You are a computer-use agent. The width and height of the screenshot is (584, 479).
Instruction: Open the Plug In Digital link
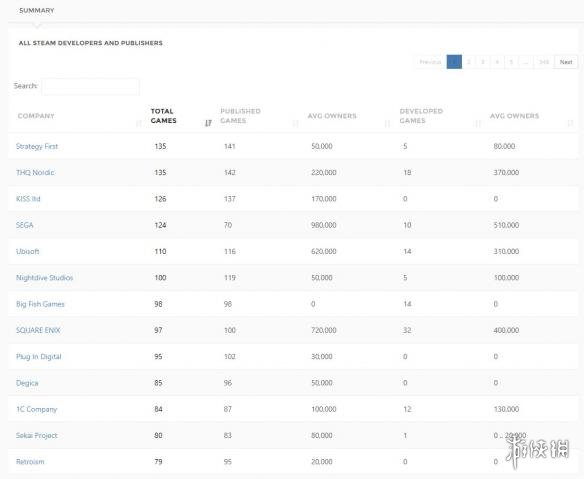38,356
